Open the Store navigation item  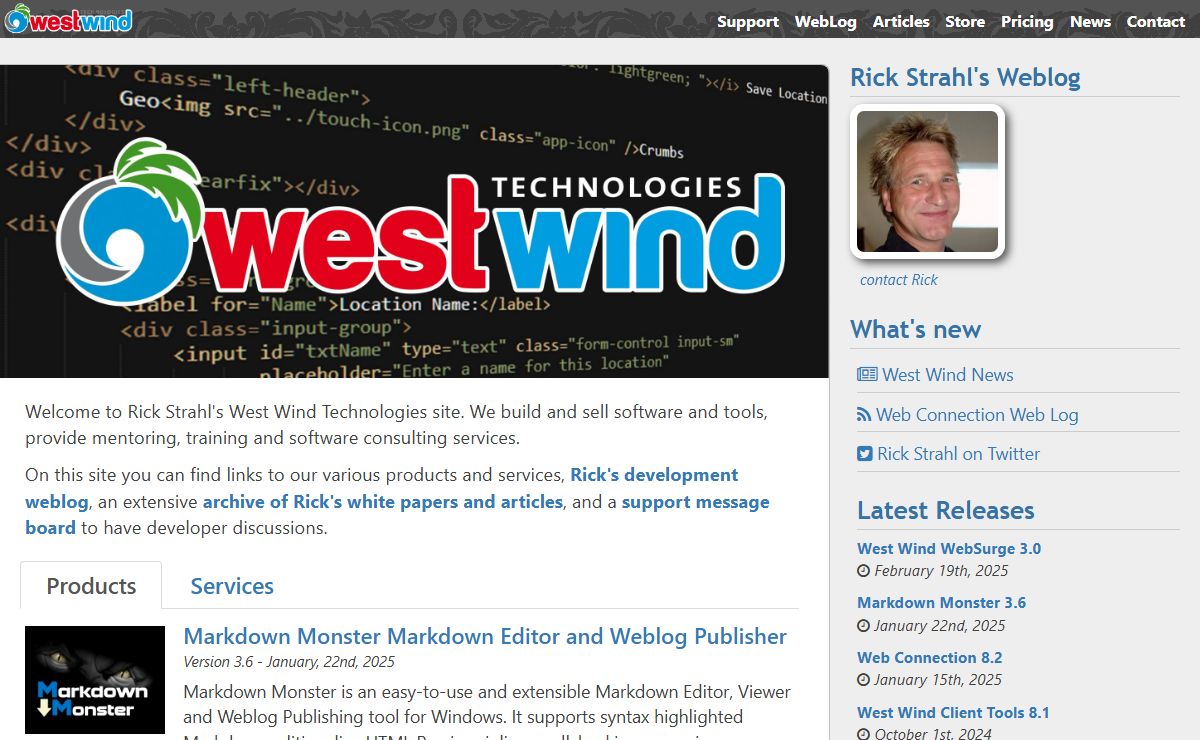coord(965,21)
